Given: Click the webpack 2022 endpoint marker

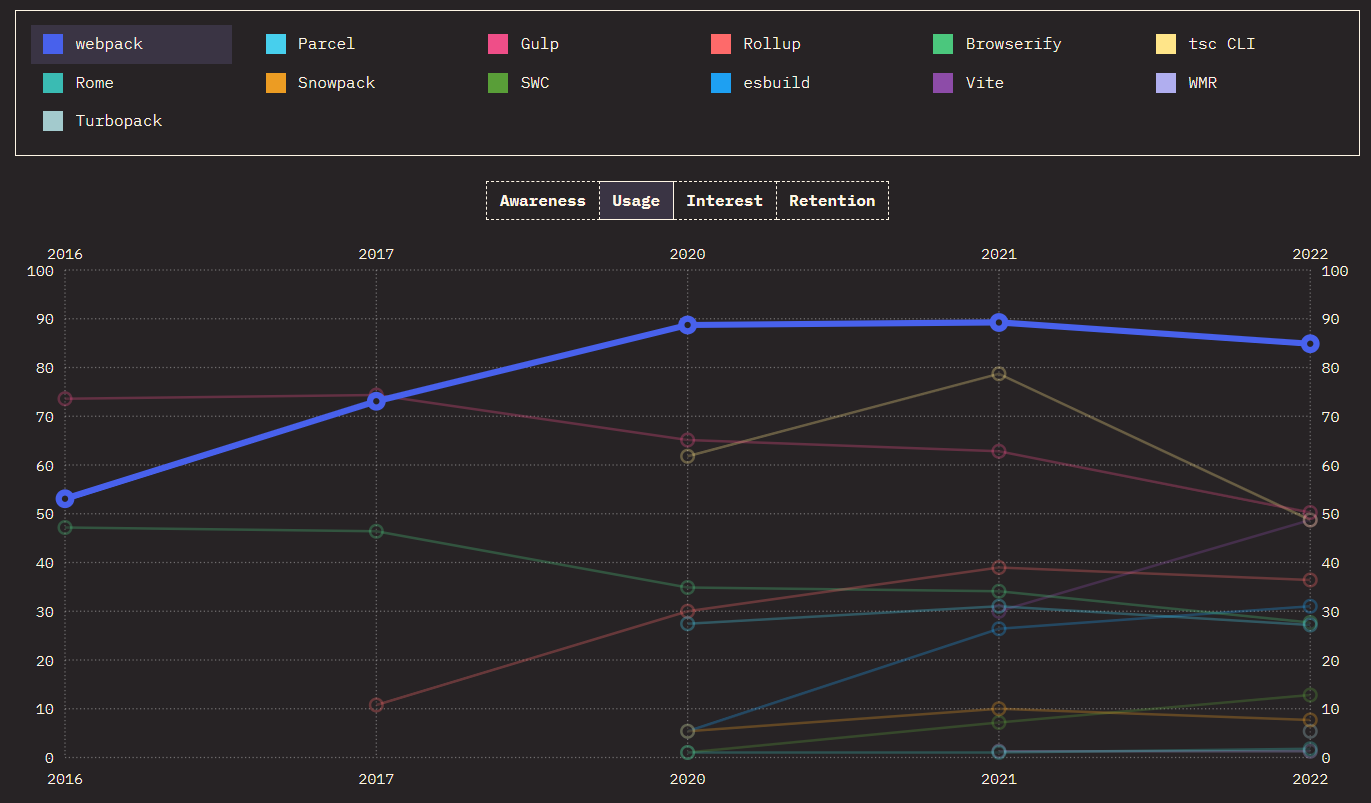Looking at the screenshot, I should [x=1310, y=343].
